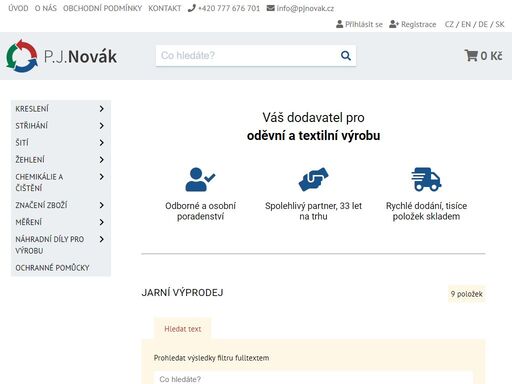Click the envelope icon beside email address
This screenshot has height=384, width=512.
pos(270,8)
